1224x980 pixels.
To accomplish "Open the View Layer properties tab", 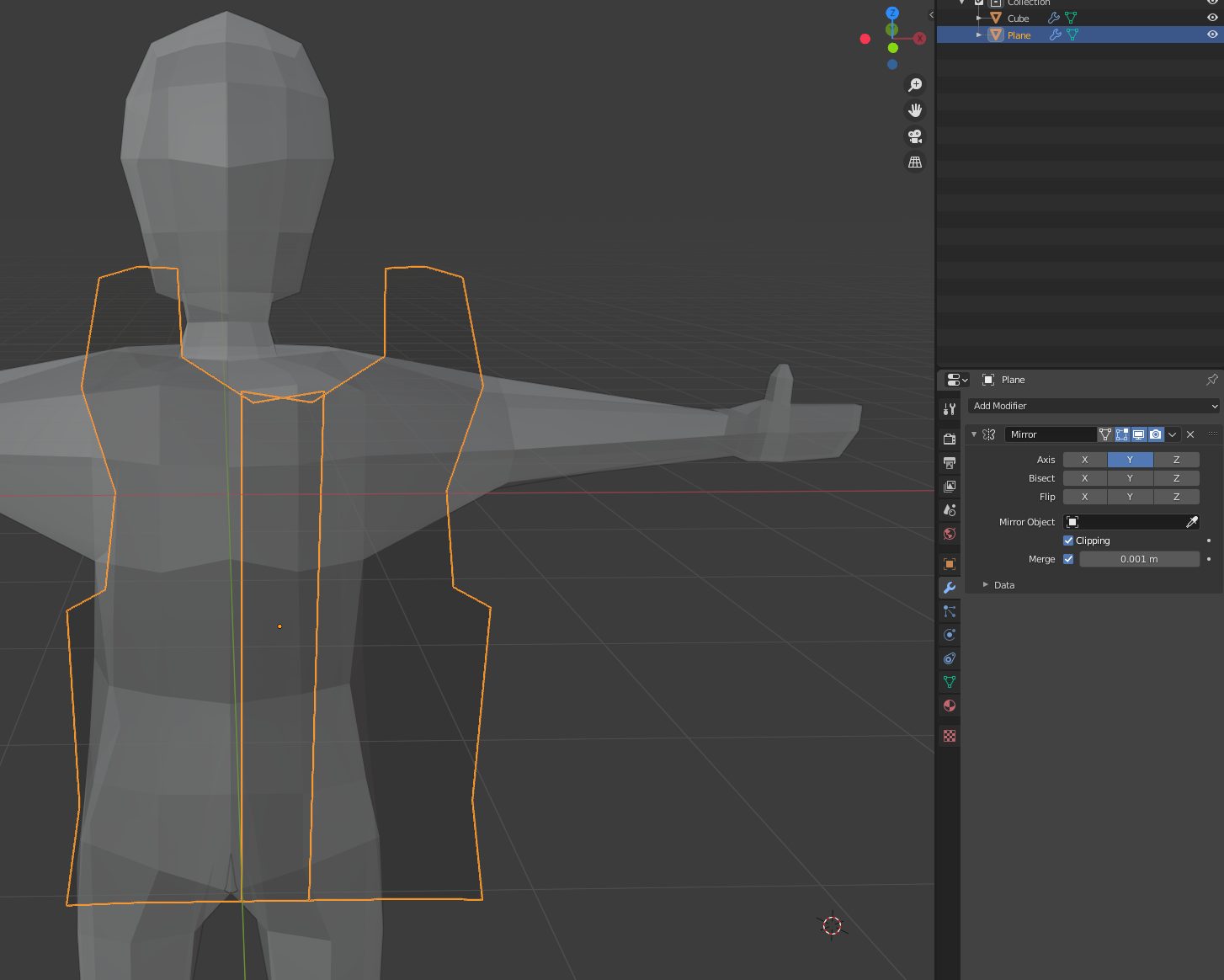I will 950,486.
